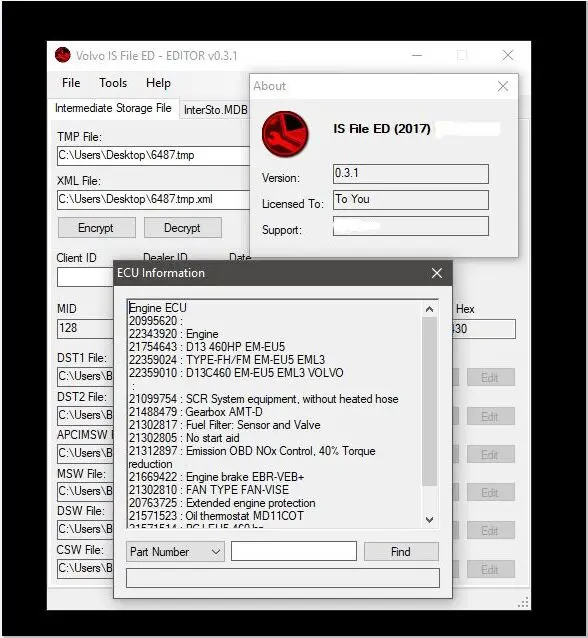
Task: Select line '21099754 : SCR System equipment'
Action: pos(263,399)
